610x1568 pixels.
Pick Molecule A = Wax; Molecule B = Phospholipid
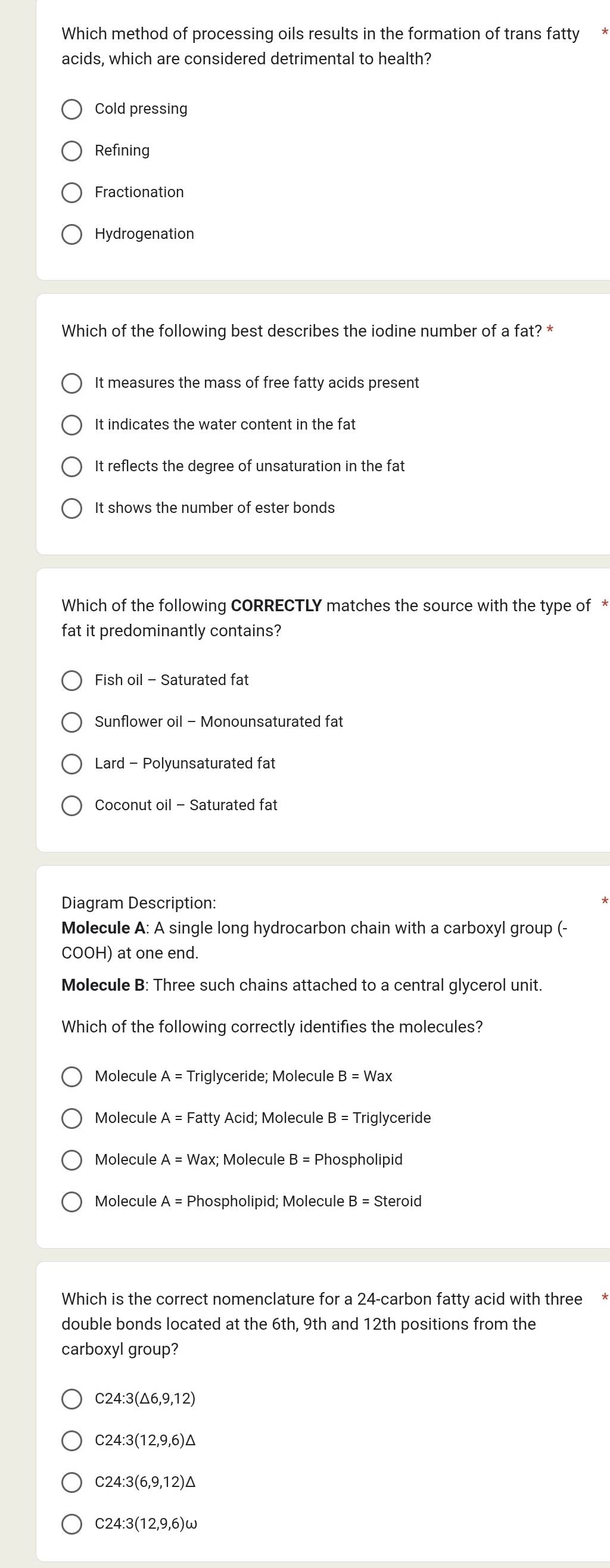[72, 1160]
